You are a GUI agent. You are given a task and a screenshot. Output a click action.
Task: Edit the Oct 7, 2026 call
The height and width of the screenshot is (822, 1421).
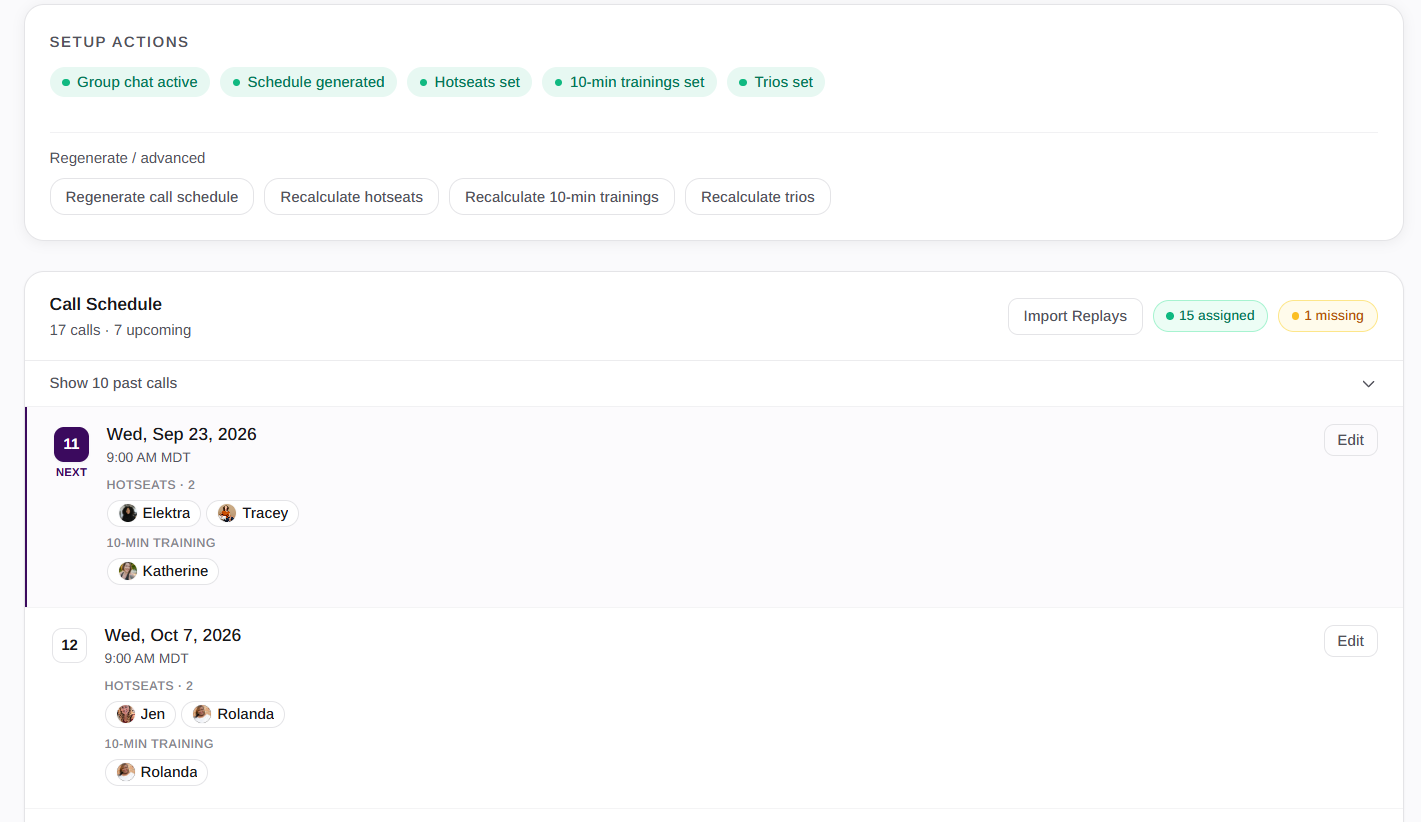1350,641
